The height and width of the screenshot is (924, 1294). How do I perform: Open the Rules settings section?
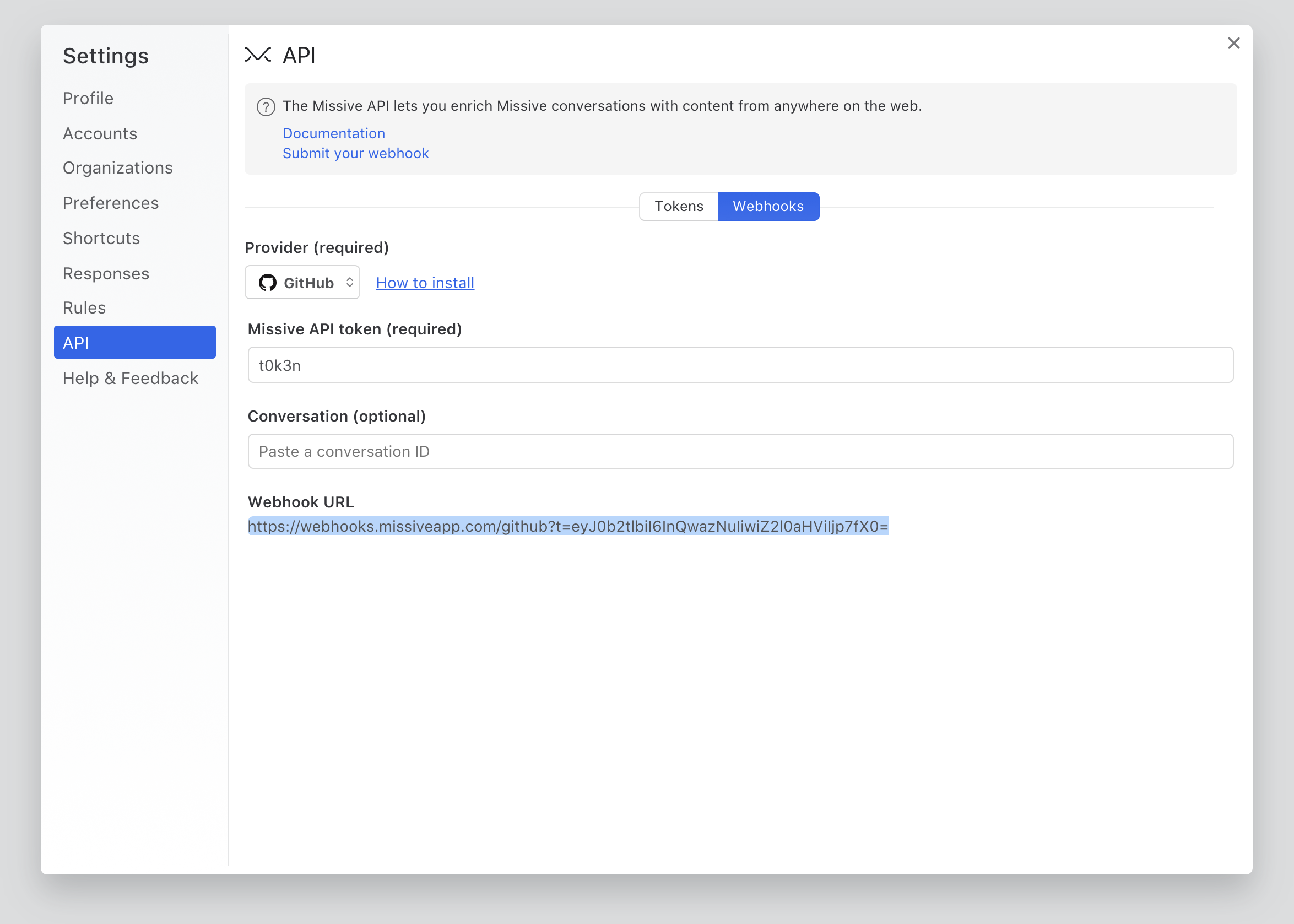84,308
